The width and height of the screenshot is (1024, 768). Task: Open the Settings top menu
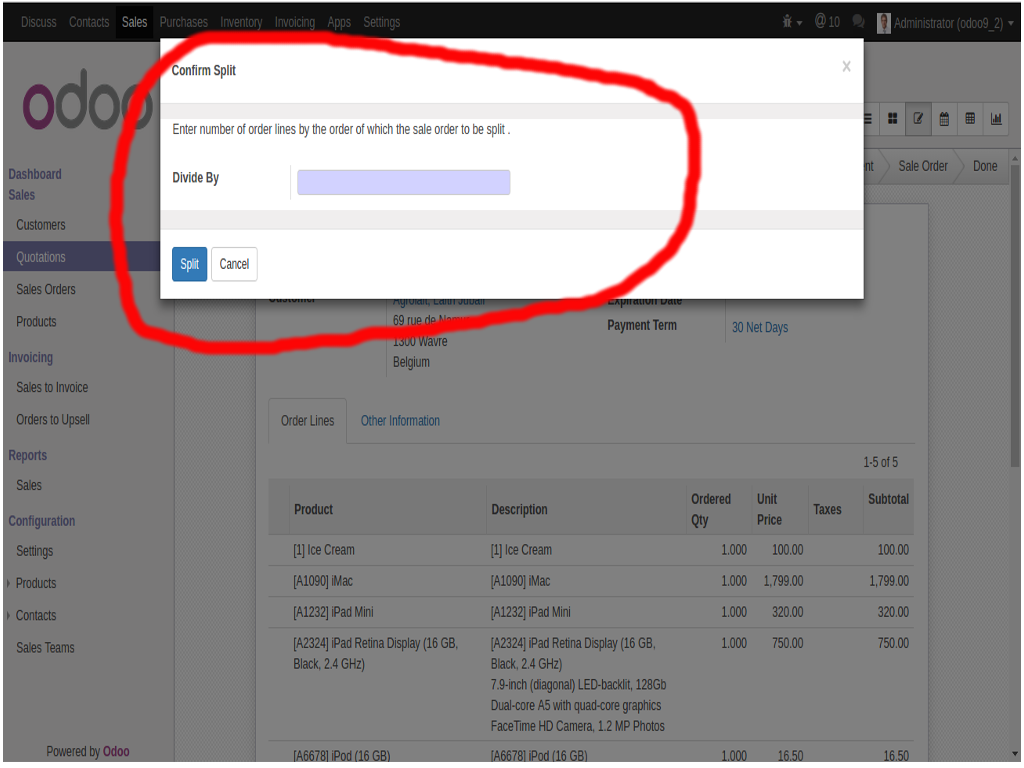pos(381,22)
